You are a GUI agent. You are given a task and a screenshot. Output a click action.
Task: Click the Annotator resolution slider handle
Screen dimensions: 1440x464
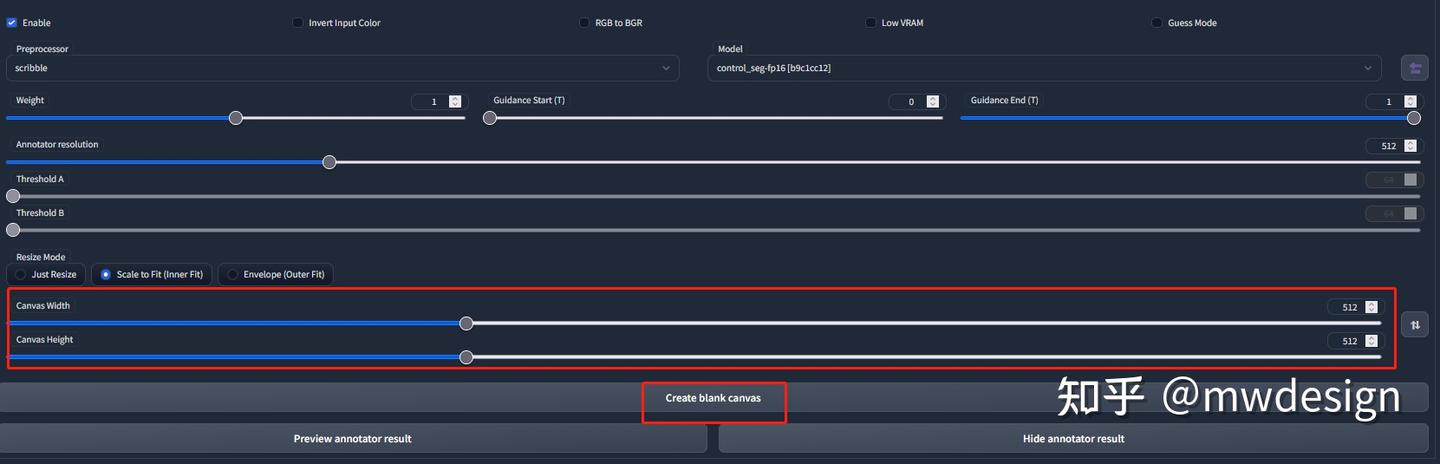329,162
